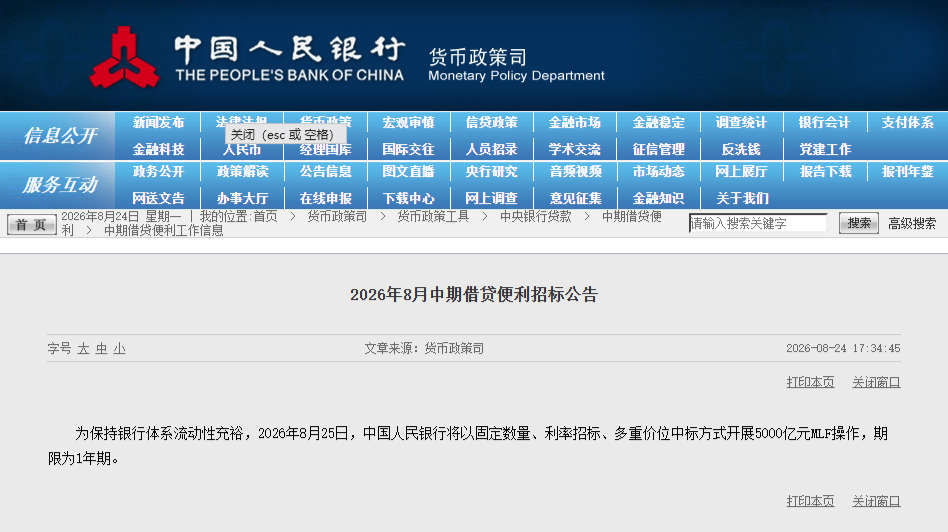Set font size to 小
Screen dimensions: 948x532
(120, 348)
